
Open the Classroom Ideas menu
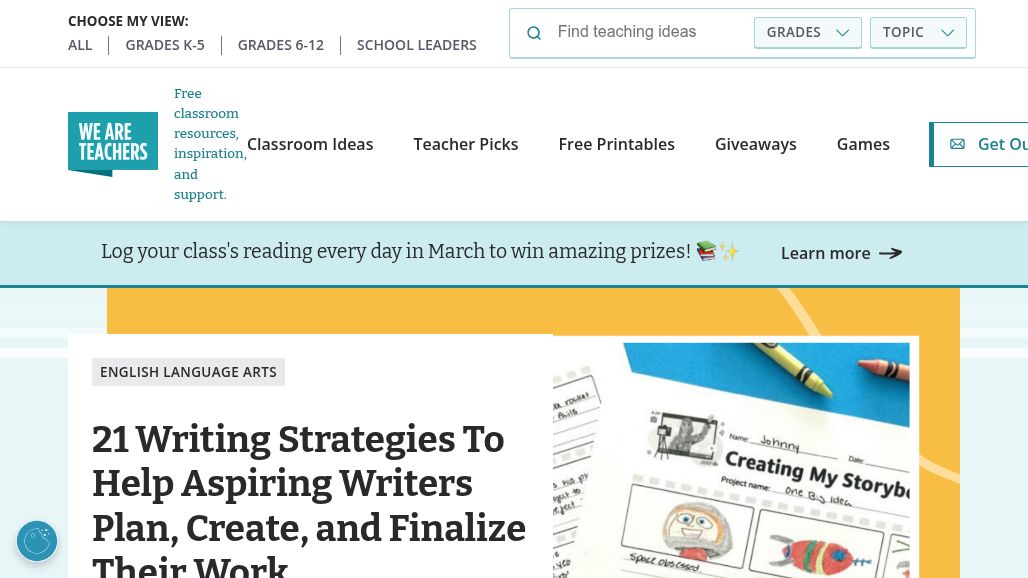(310, 144)
